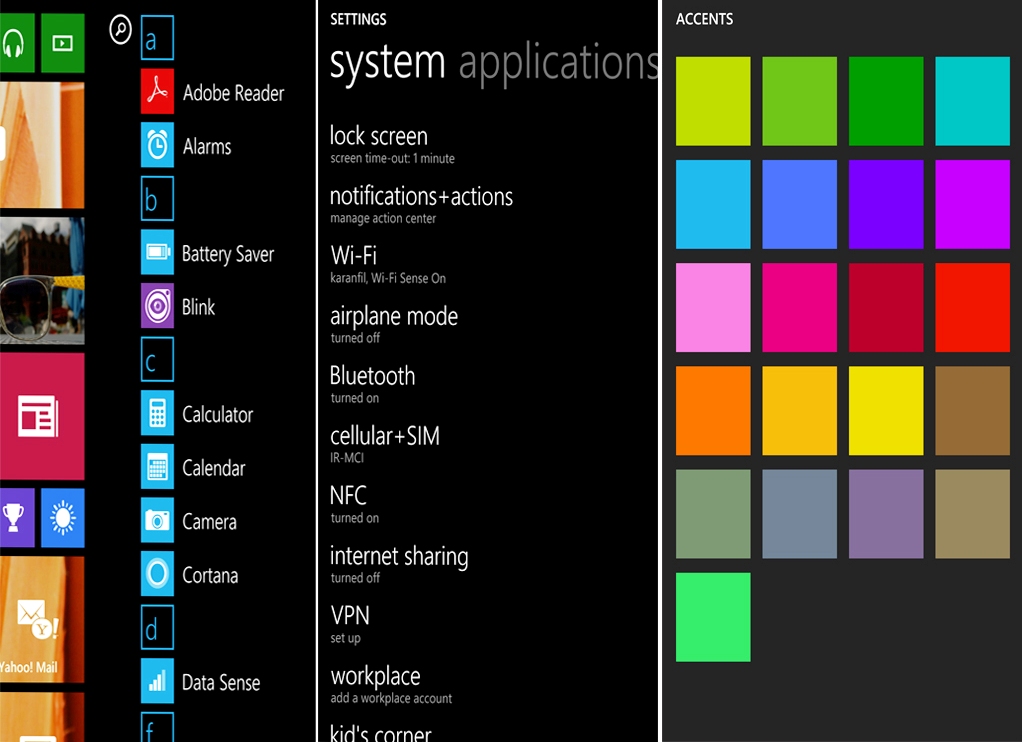Choose the lime yellow-green accent

click(x=713, y=101)
